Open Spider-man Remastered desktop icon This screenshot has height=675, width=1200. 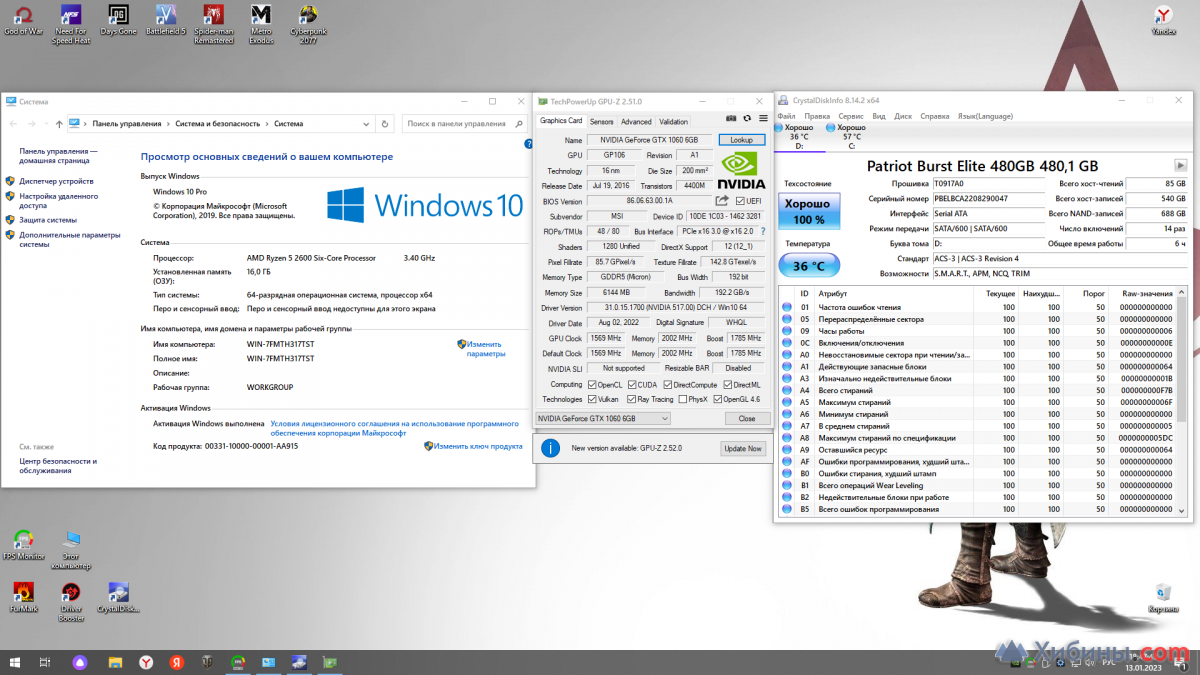pos(213,24)
